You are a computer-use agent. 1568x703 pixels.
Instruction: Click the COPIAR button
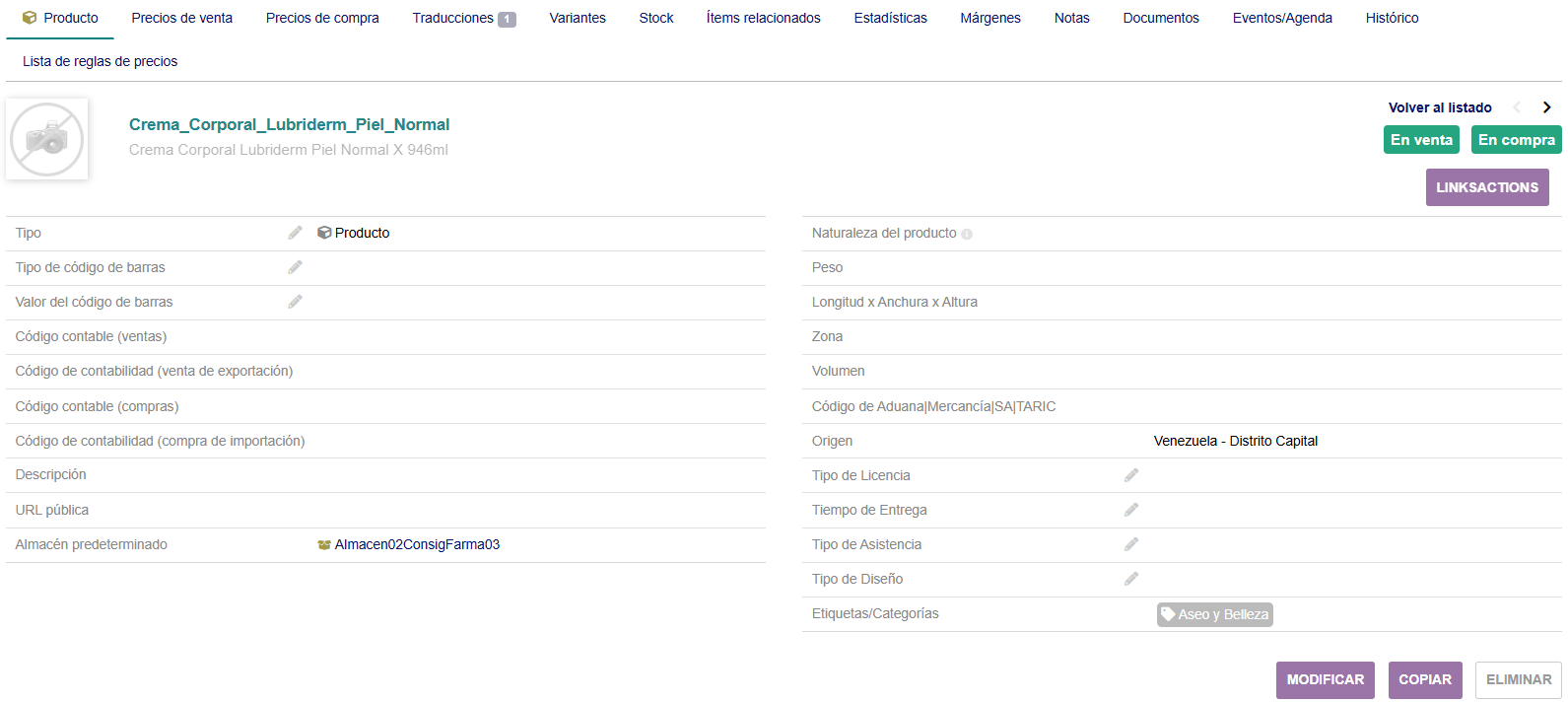(1424, 679)
